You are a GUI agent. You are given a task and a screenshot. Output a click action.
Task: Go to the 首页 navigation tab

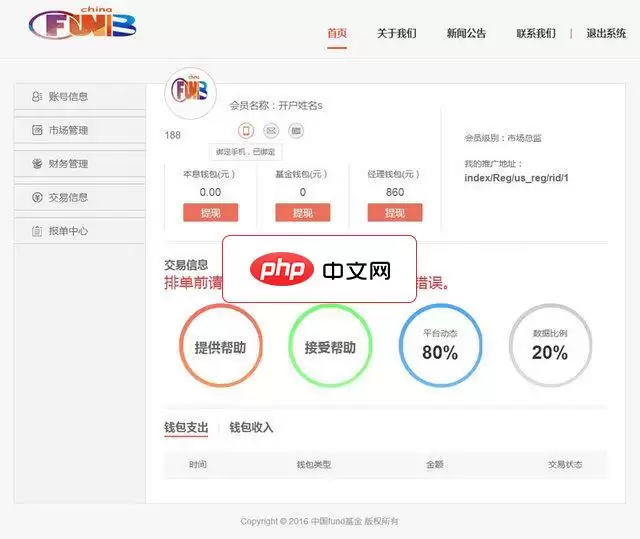tap(337, 33)
